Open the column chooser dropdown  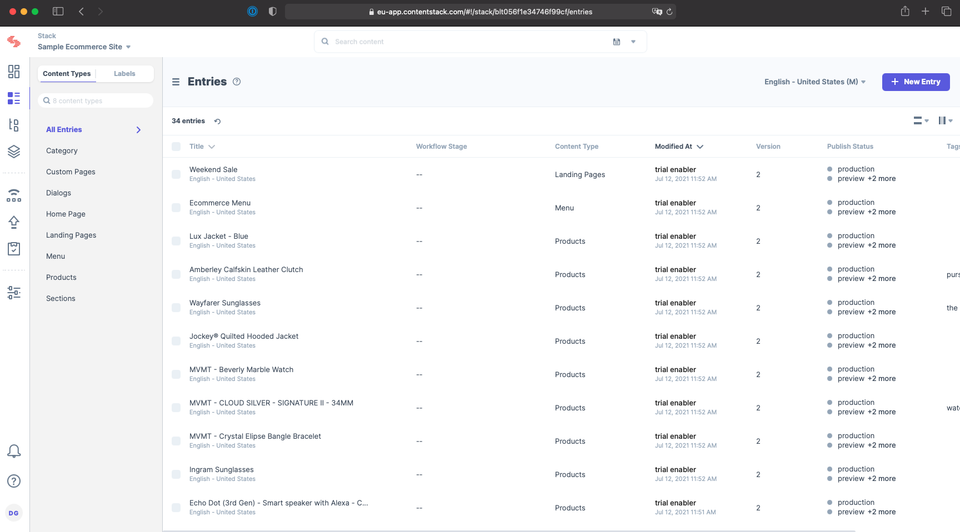(945, 121)
